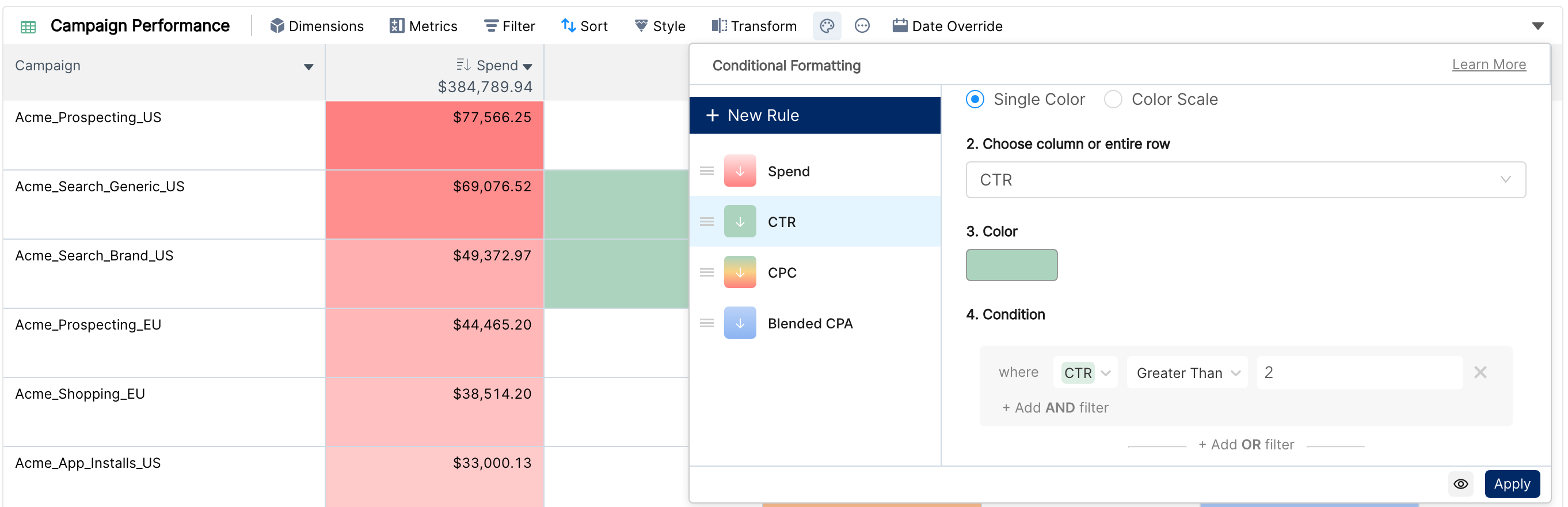1568x507 pixels.
Task: Click the more options ellipsis icon
Action: click(862, 25)
